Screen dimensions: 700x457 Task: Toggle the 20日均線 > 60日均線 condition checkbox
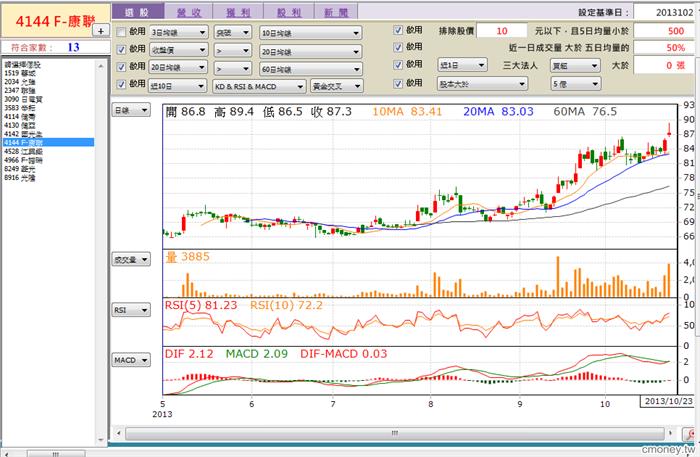(x=121, y=67)
